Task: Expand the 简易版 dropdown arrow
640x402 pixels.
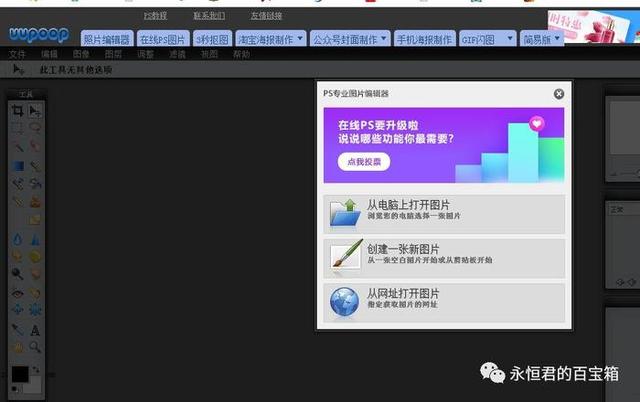Action: pyautogui.click(x=557, y=39)
